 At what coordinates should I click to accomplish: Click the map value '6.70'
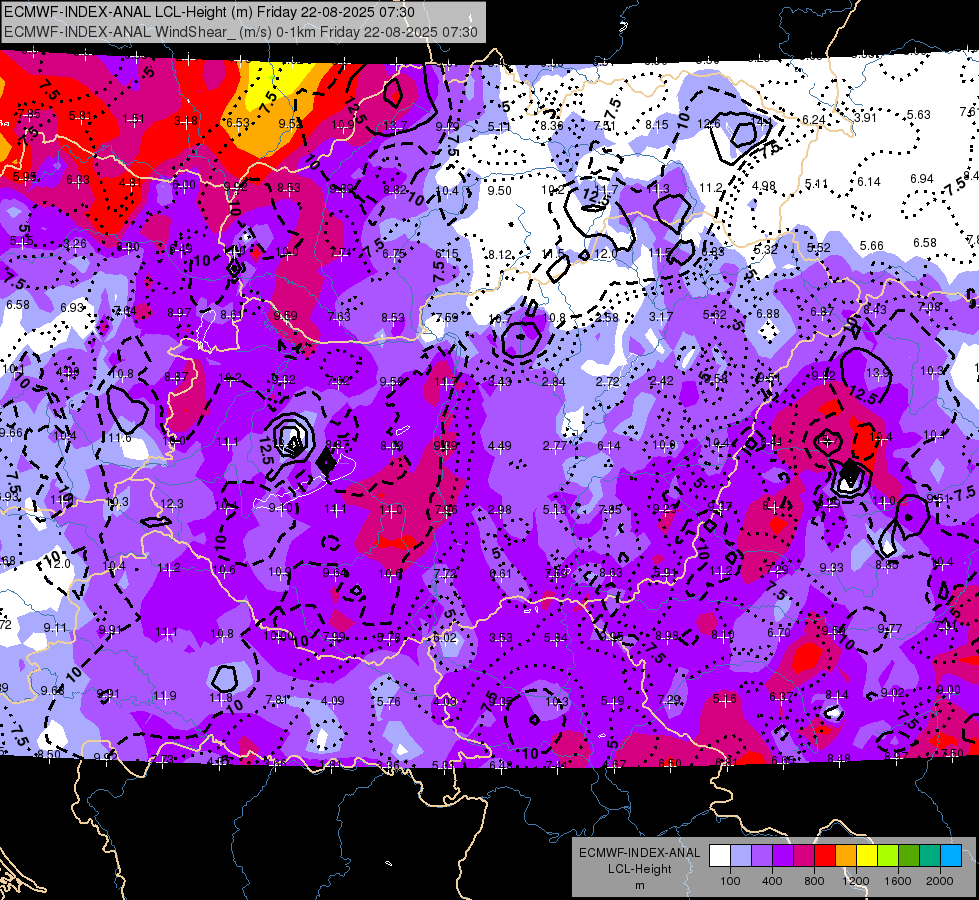point(779,633)
